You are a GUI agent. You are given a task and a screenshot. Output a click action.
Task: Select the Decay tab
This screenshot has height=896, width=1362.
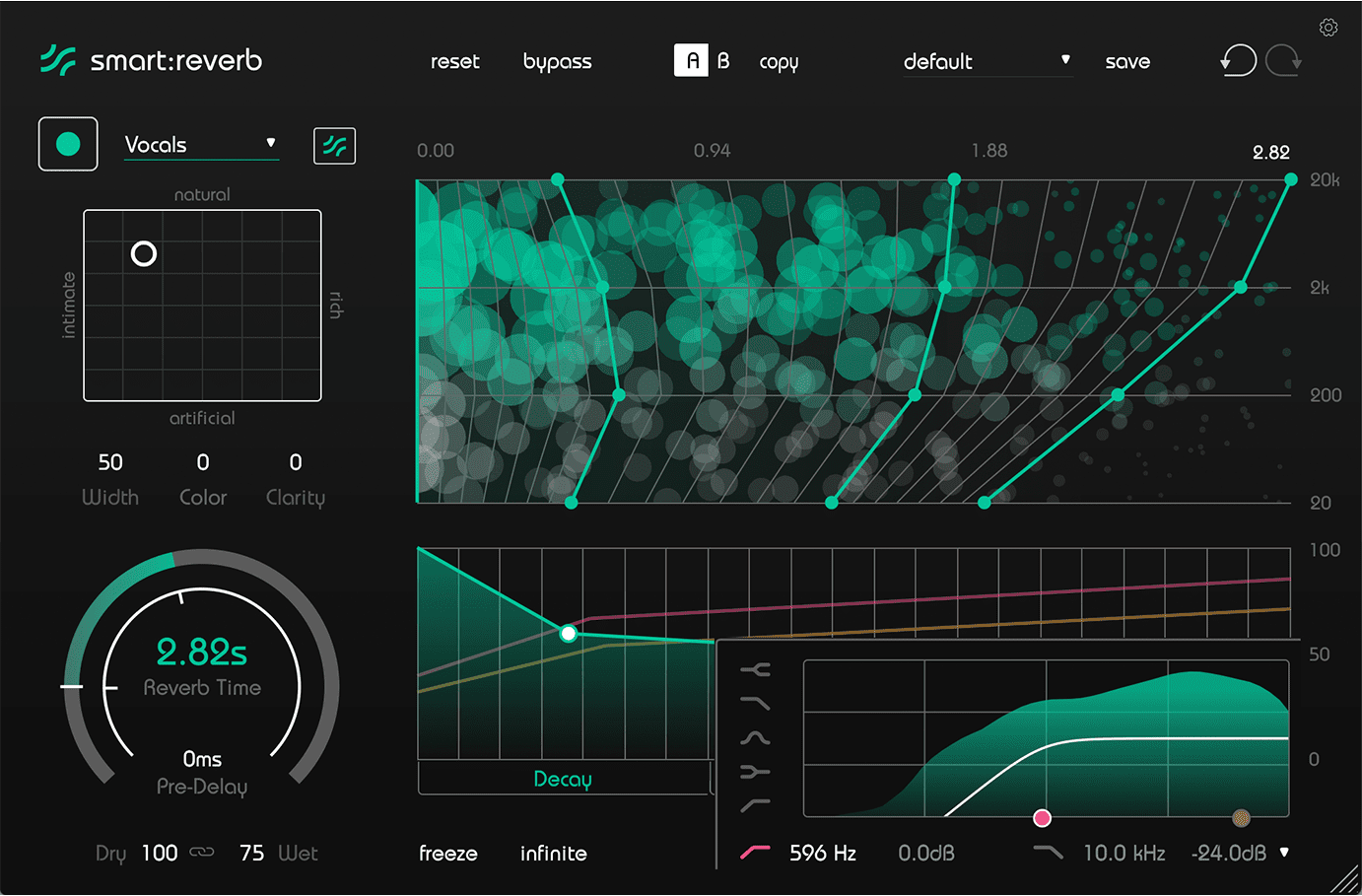pos(563,779)
